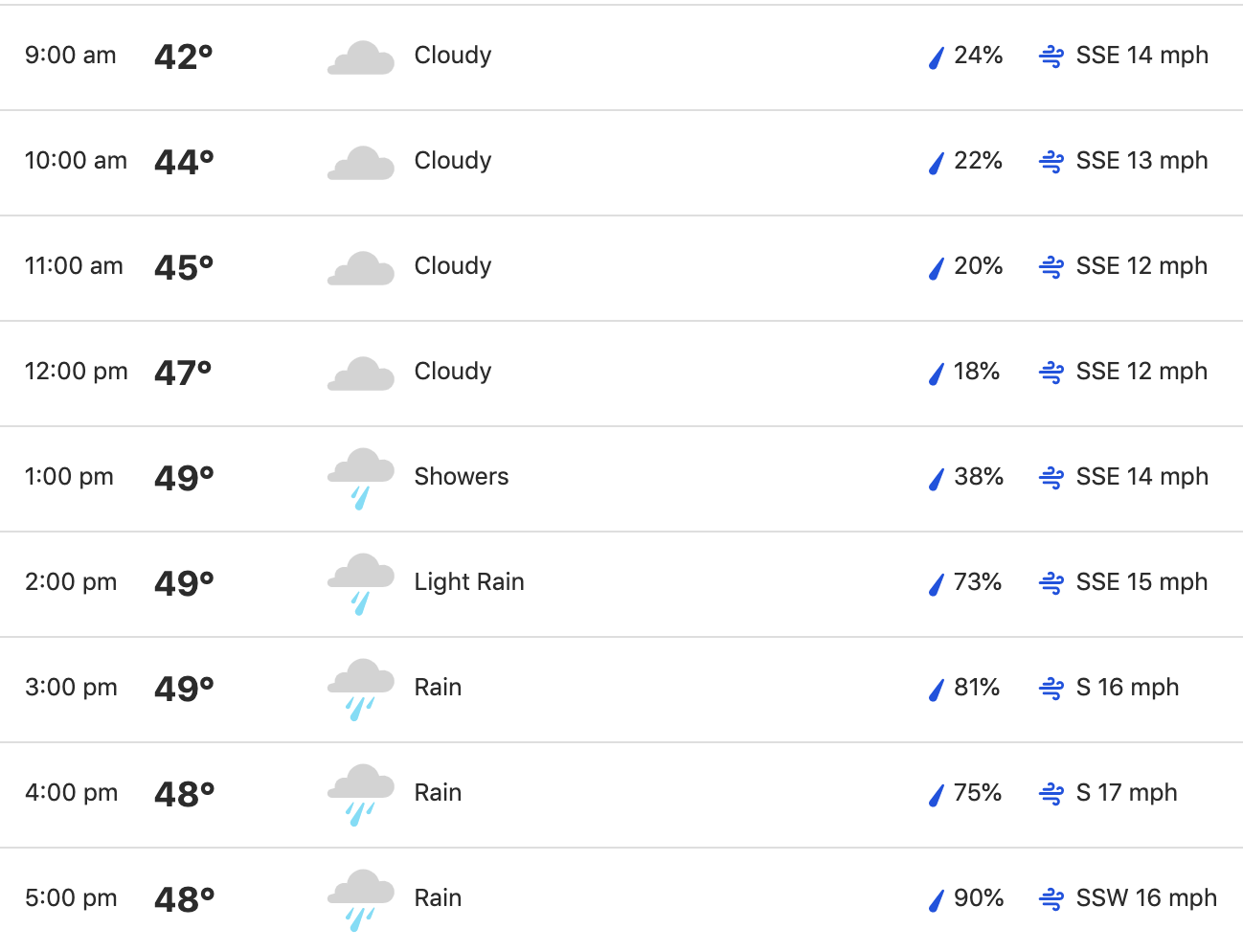Click the SSE 15 mph wind reading
The width and height of the screenshot is (1243, 952).
point(1141,582)
